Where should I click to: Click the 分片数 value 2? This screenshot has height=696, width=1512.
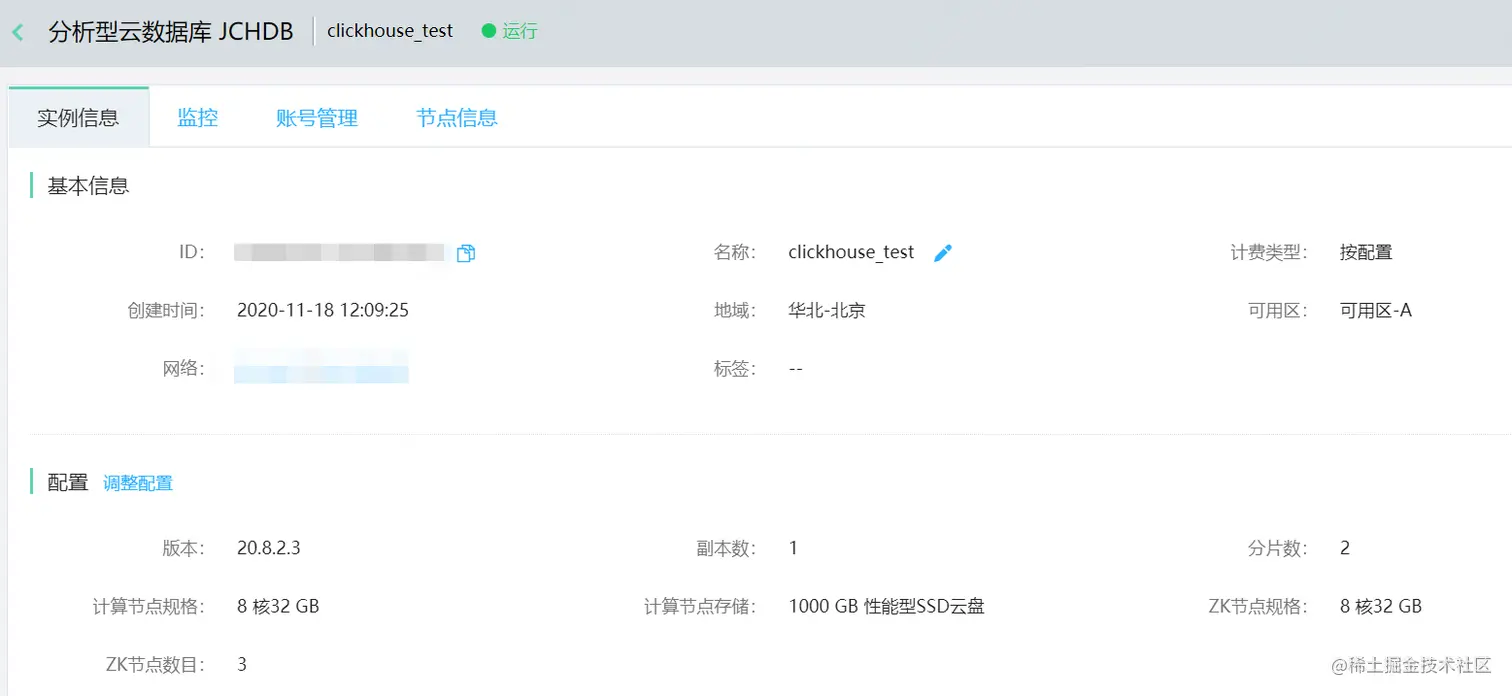[1345, 548]
